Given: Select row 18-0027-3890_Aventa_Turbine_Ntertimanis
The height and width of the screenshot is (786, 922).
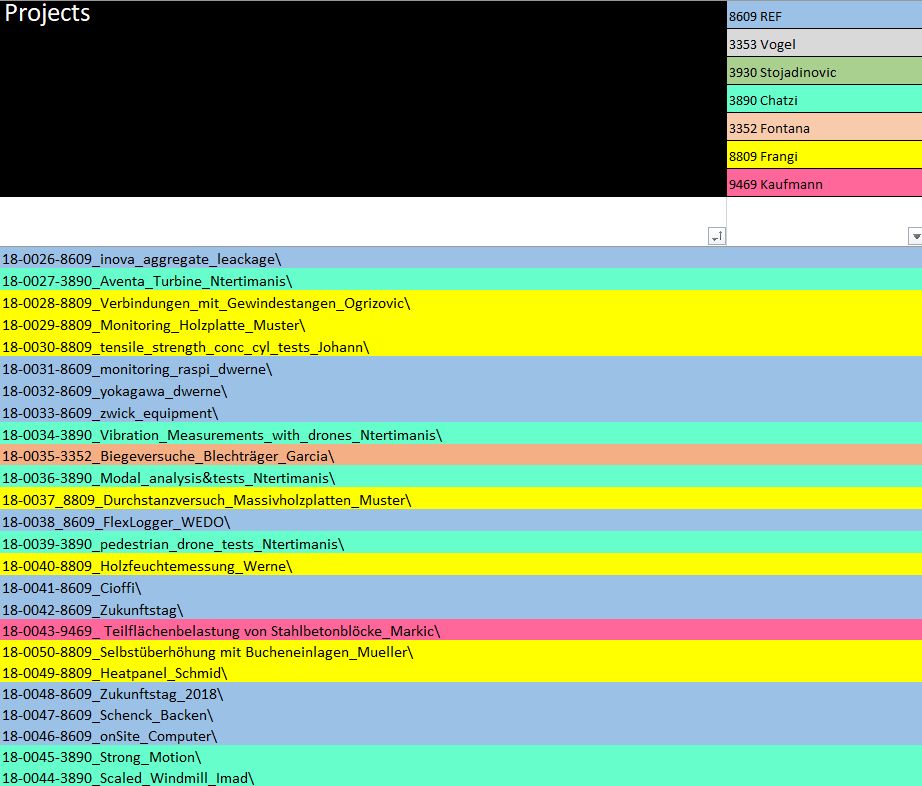Looking at the screenshot, I should coord(461,280).
